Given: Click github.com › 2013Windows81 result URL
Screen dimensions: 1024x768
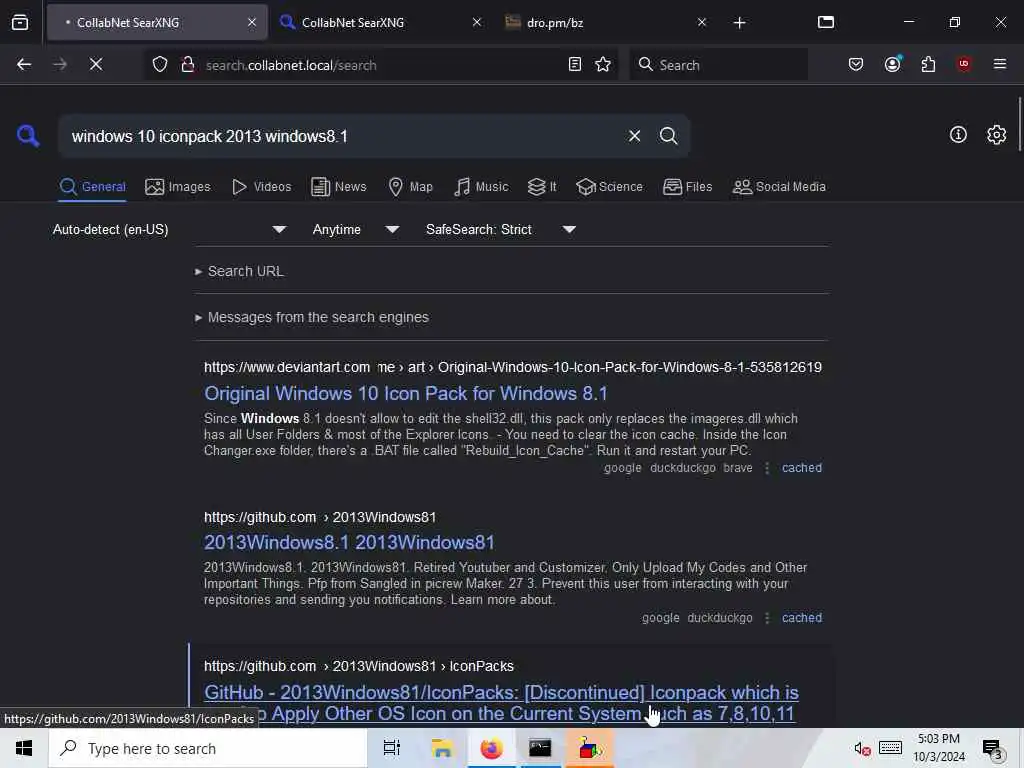Looking at the screenshot, I should 320,517.
